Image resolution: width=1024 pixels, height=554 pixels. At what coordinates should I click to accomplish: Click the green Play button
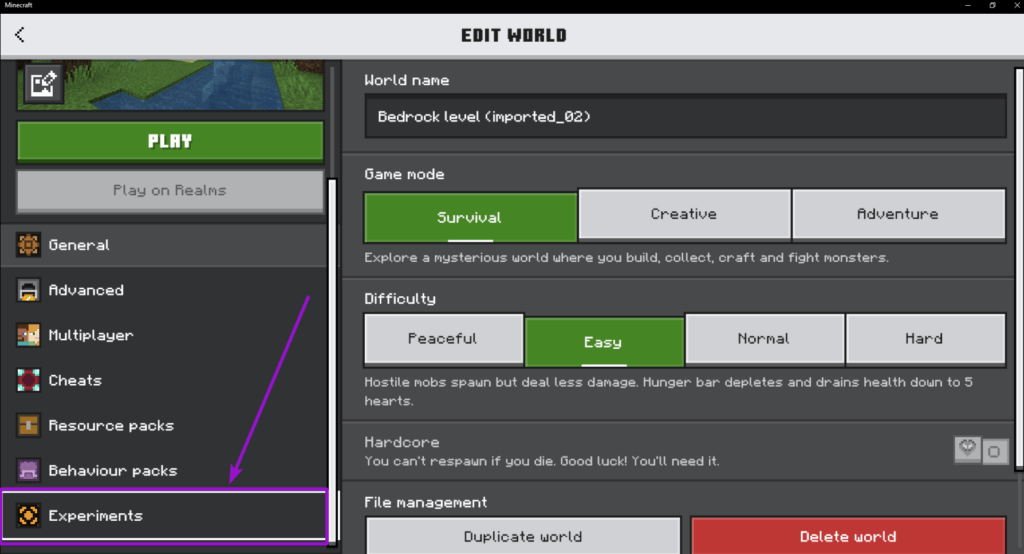click(x=170, y=141)
